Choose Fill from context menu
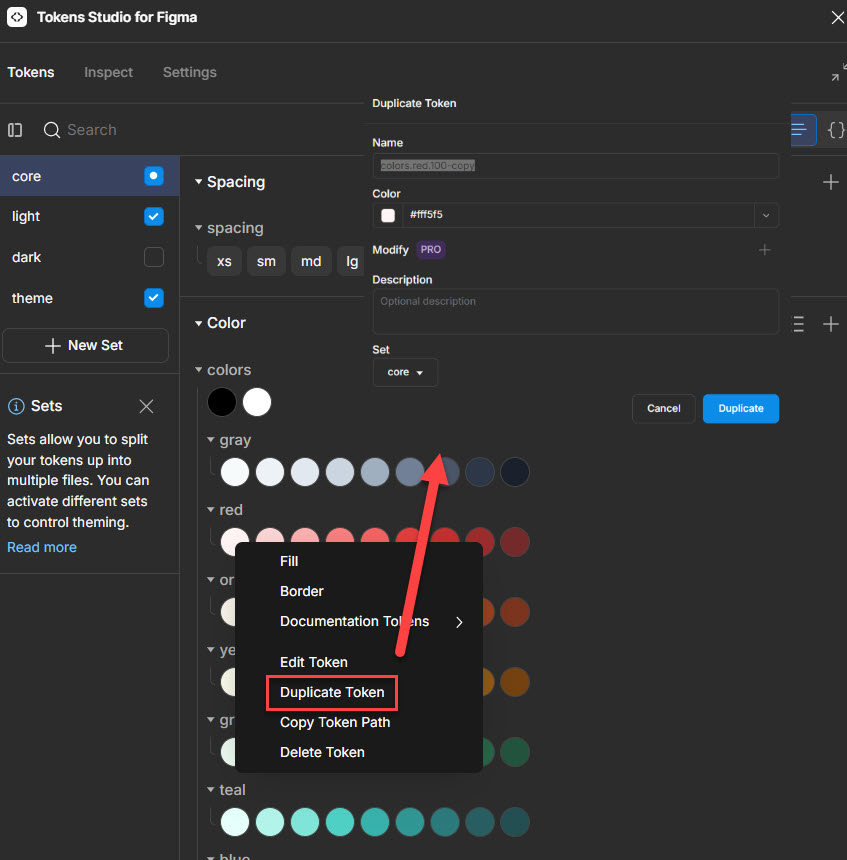The height and width of the screenshot is (860, 847). coord(289,561)
